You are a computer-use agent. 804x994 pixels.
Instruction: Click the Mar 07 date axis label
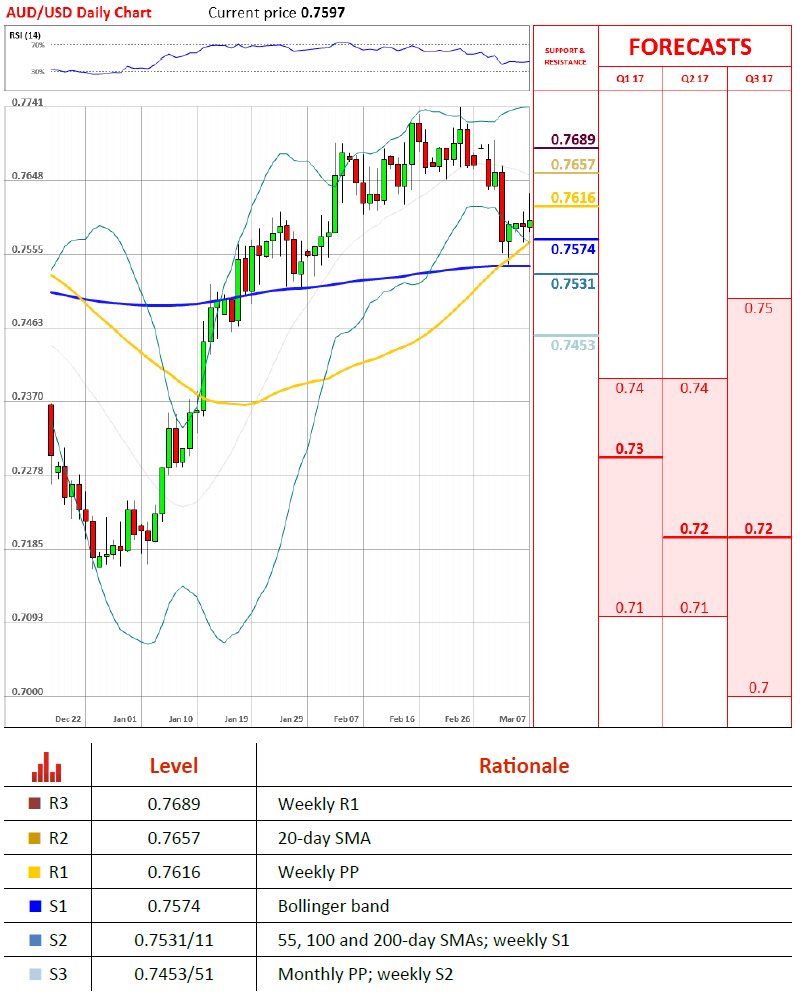click(512, 719)
